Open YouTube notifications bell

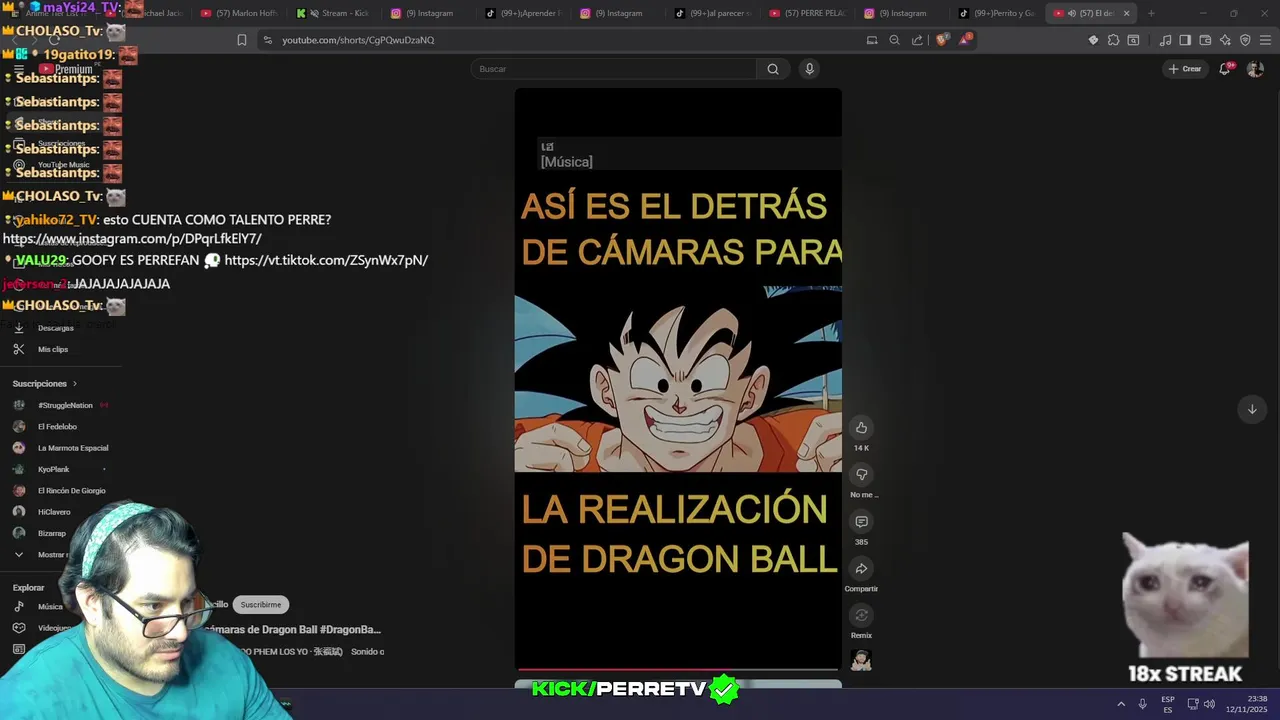pos(1225,69)
